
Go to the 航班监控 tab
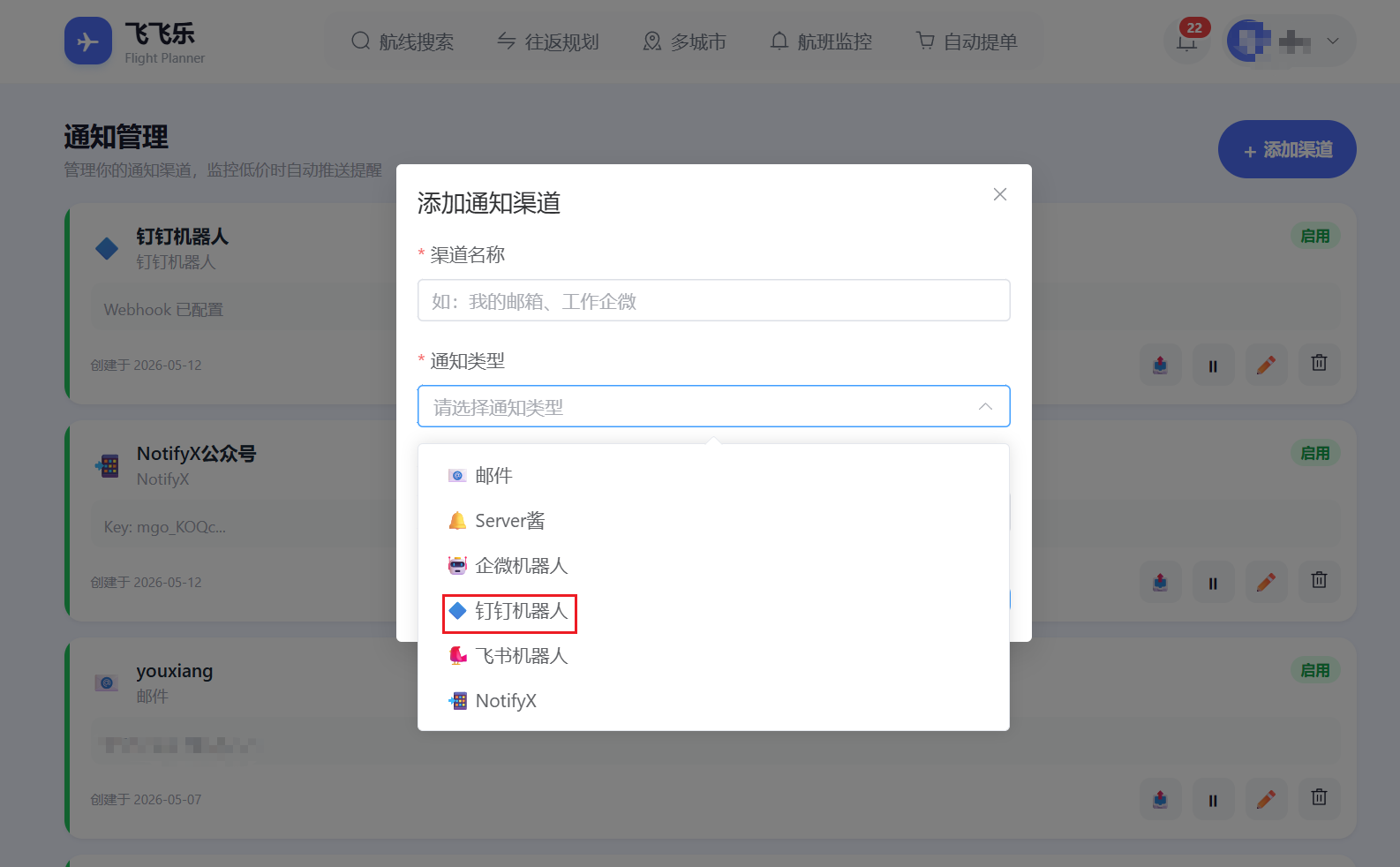(x=821, y=41)
